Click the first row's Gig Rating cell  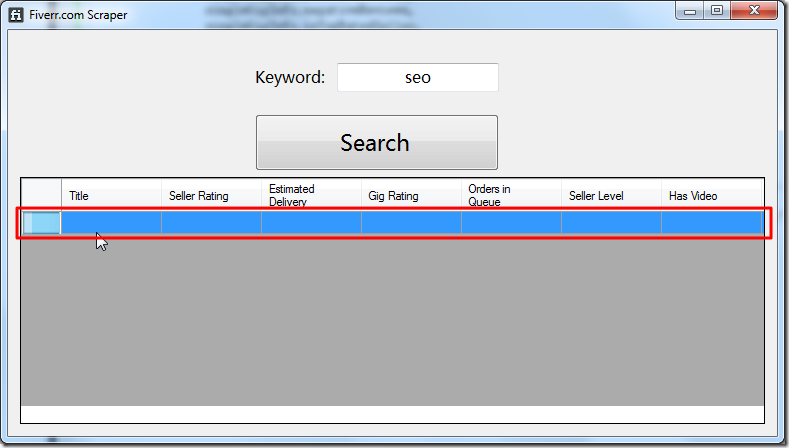tap(411, 222)
